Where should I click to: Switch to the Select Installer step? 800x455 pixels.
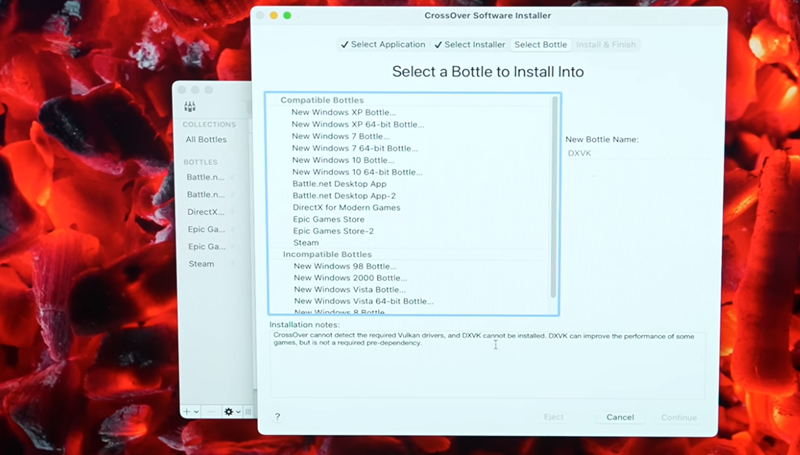470,44
